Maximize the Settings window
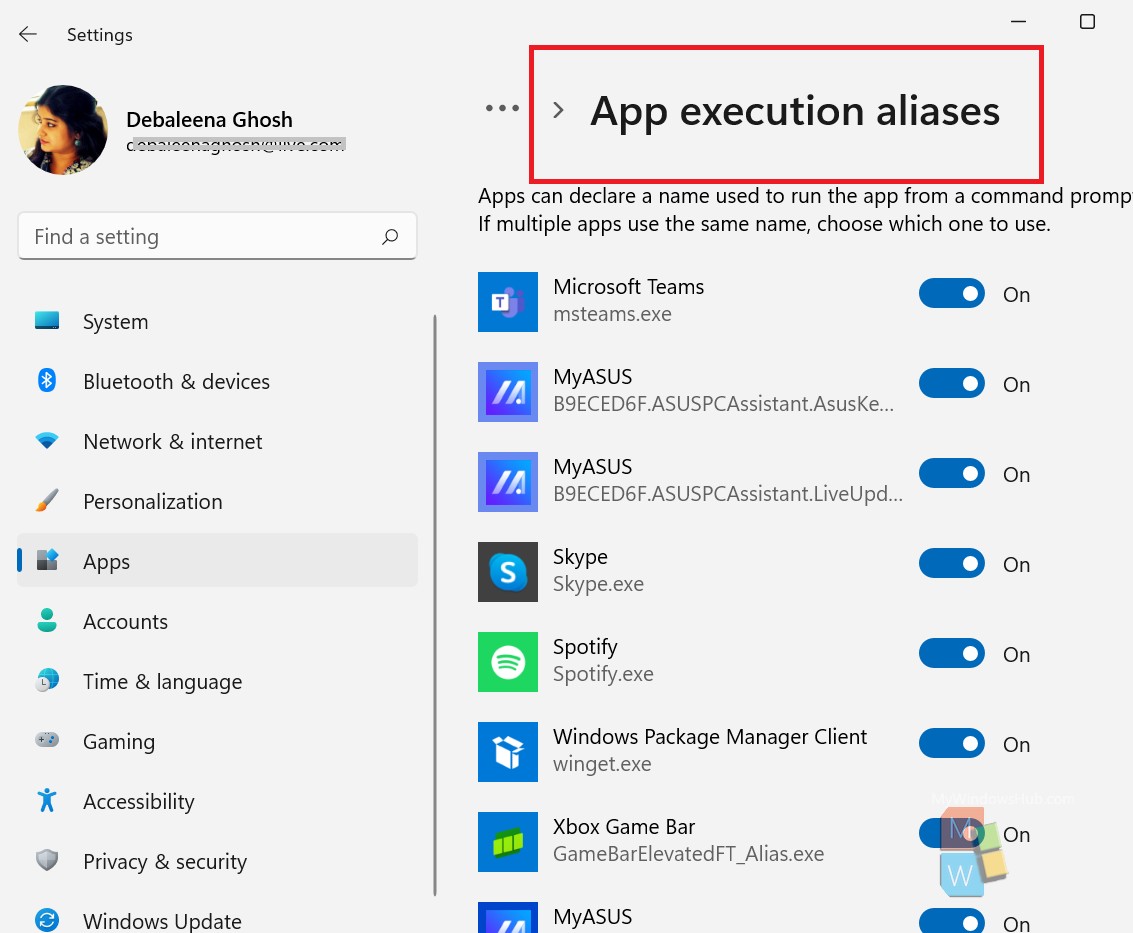This screenshot has height=933, width=1133. coord(1087,22)
